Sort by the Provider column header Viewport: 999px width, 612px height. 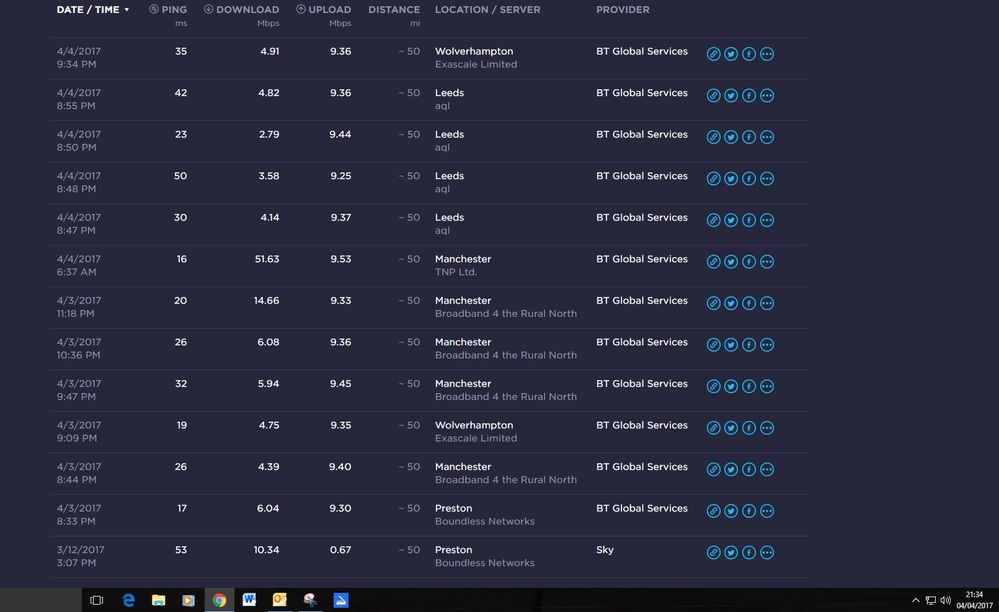click(622, 10)
